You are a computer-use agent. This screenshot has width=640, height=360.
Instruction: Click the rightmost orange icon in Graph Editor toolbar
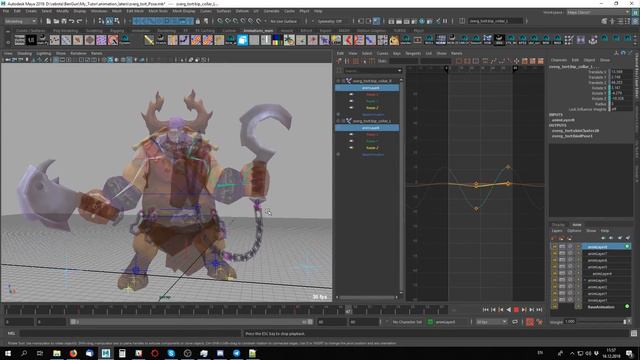point(540,61)
